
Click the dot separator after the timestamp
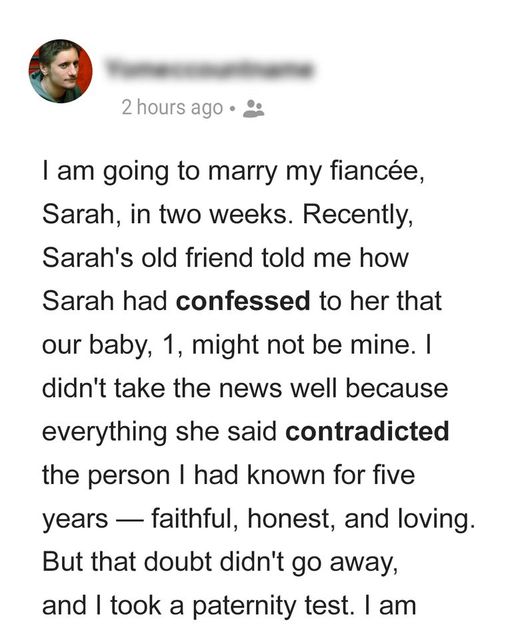click(233, 109)
